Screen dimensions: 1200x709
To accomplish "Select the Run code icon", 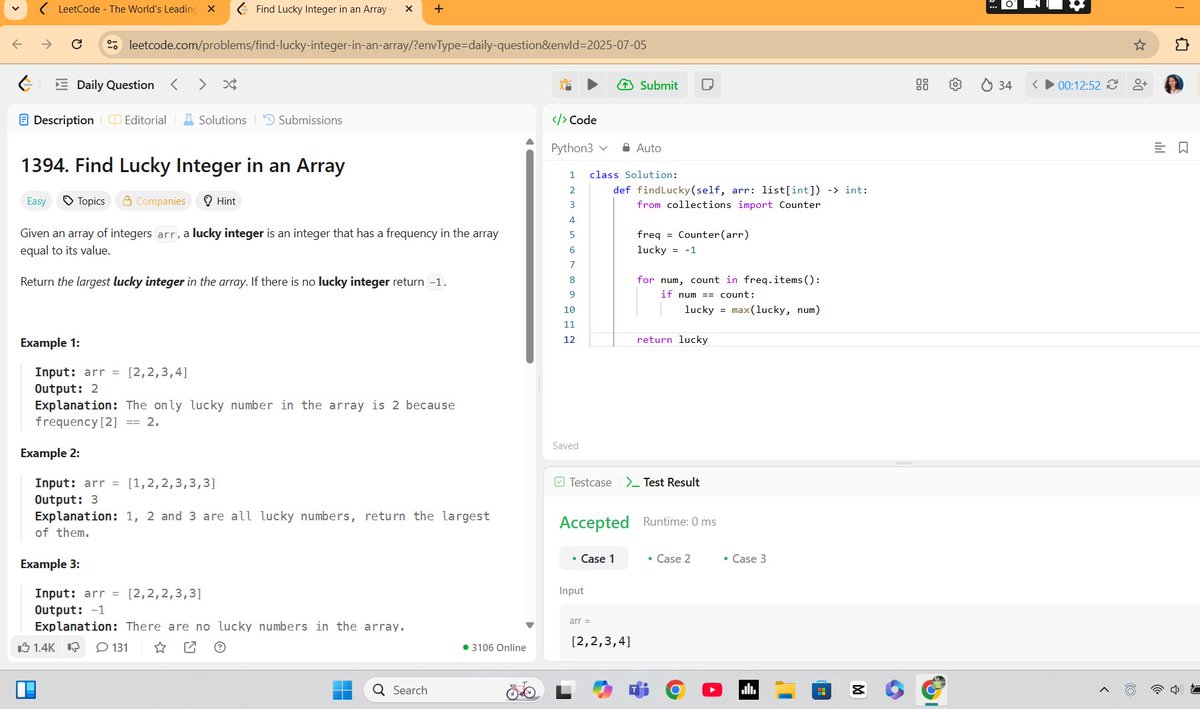I will [592, 85].
